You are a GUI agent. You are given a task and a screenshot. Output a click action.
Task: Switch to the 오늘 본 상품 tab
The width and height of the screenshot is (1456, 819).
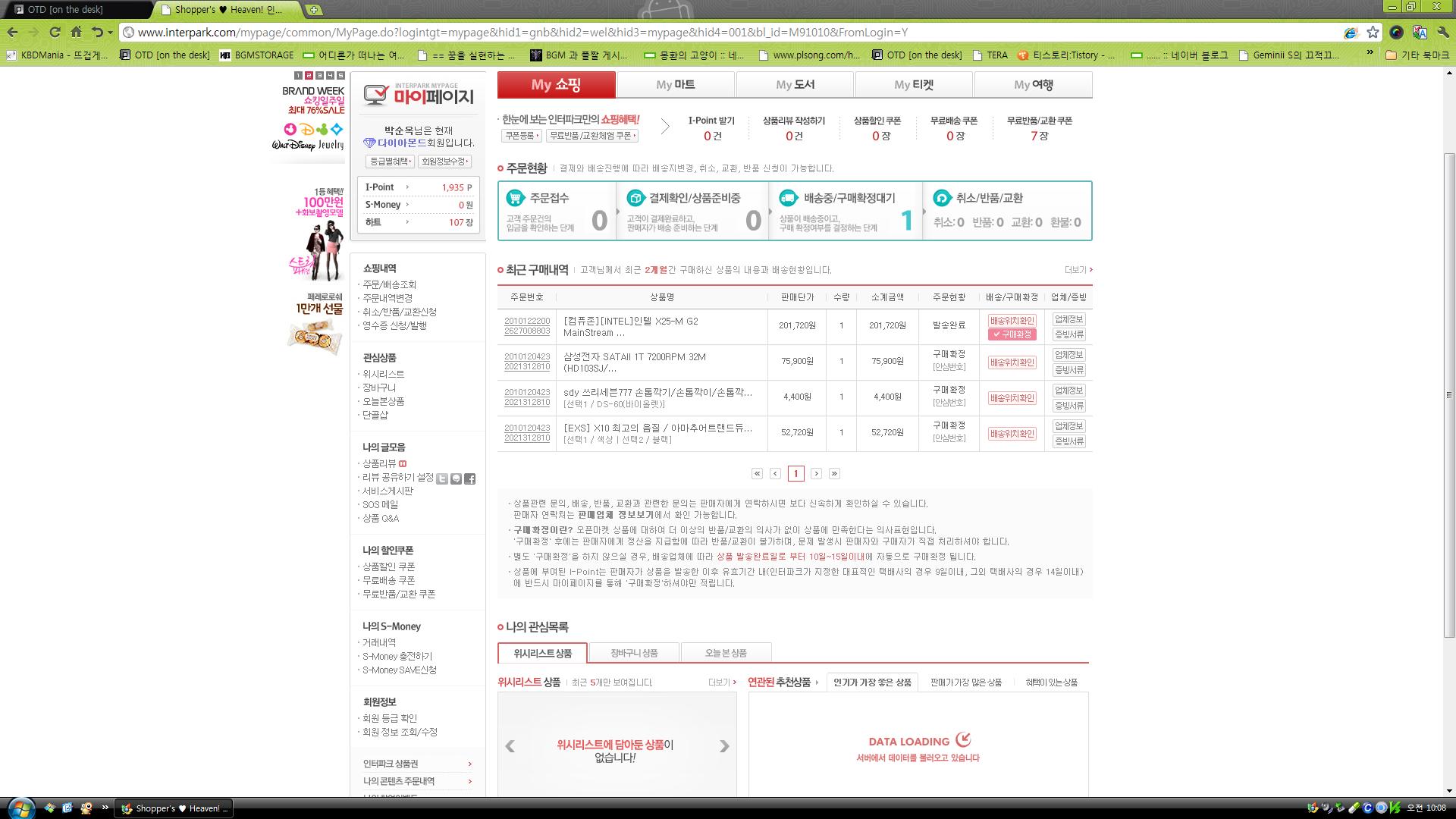726,653
